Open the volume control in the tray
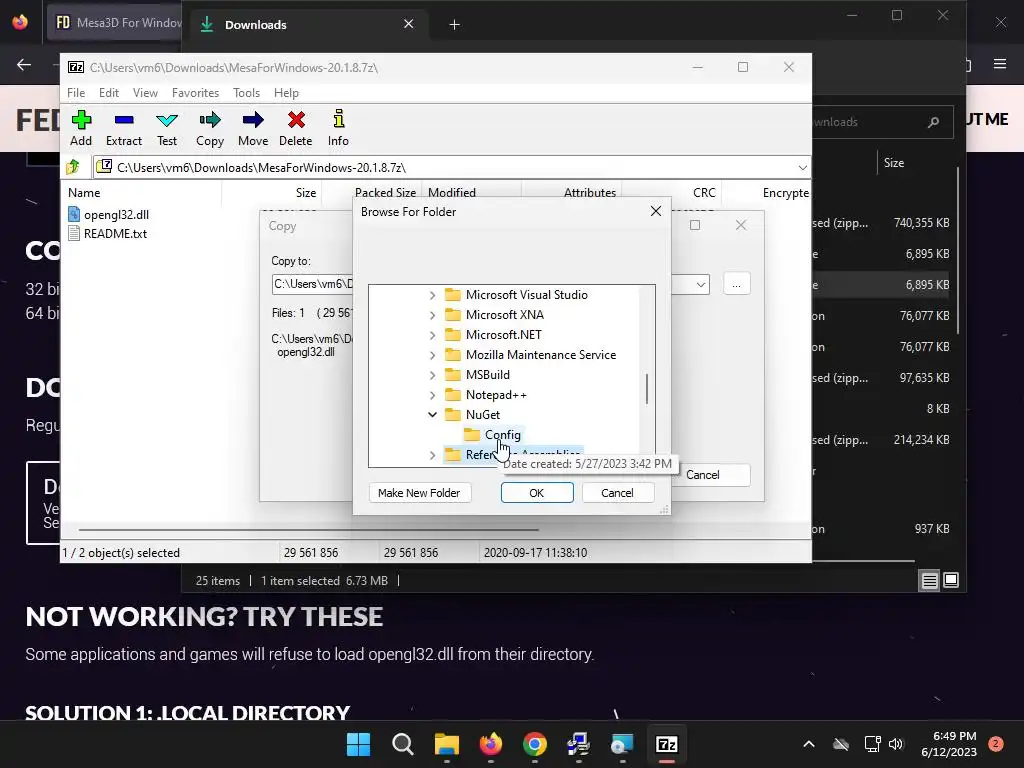The image size is (1024, 768). pos(896,744)
